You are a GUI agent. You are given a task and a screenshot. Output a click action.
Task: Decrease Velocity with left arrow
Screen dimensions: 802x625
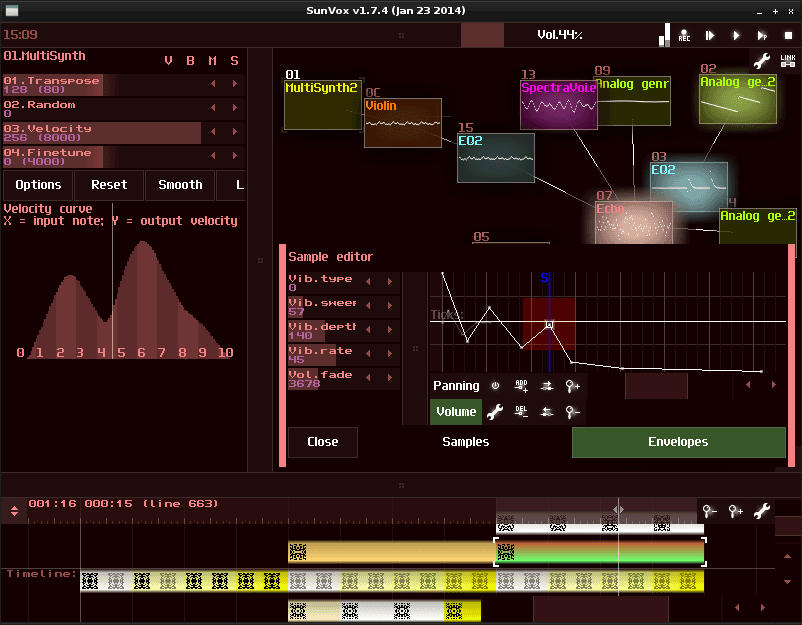tap(213, 132)
